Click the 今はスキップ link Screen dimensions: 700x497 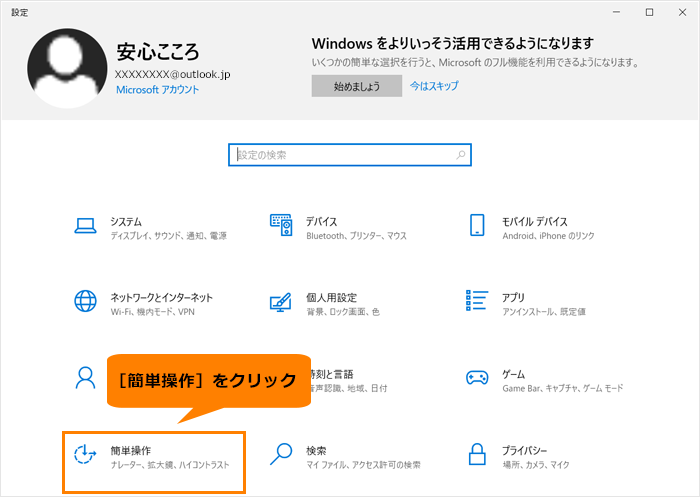(x=434, y=86)
